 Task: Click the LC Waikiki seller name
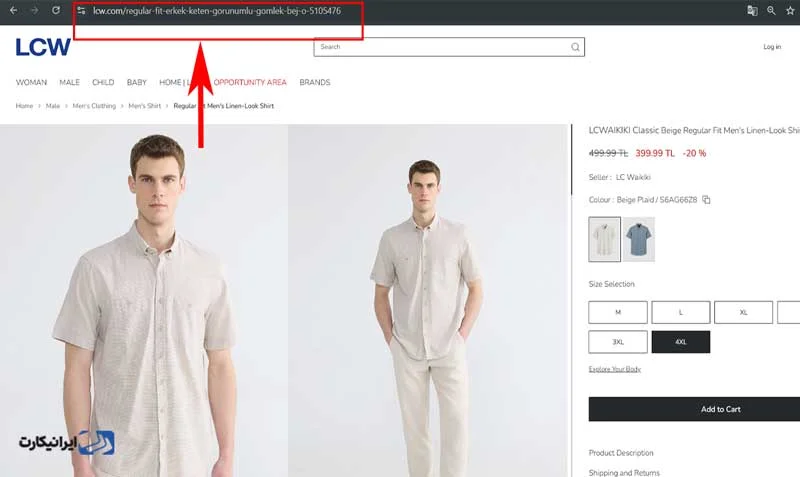point(633,177)
